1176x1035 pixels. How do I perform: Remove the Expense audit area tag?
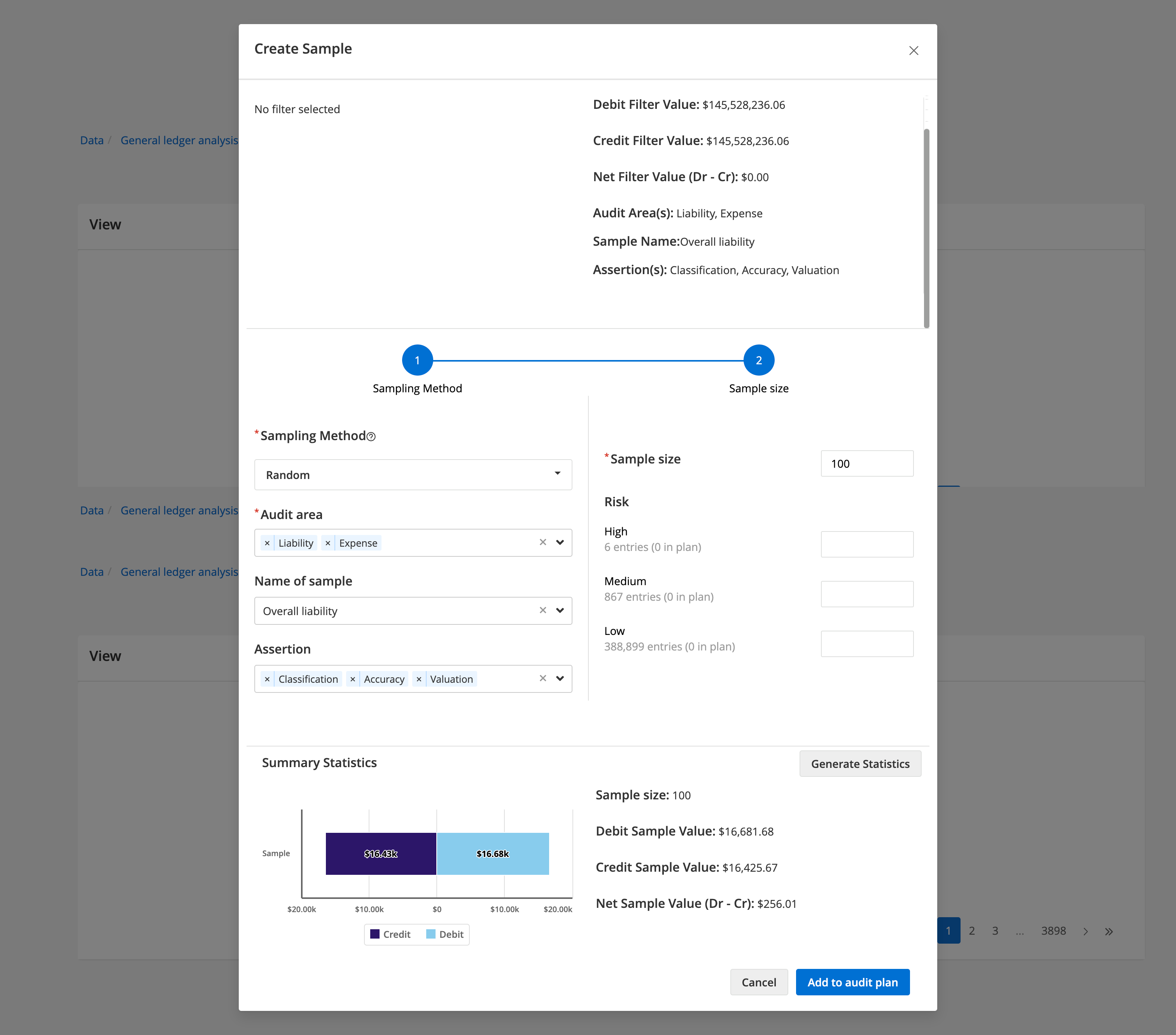(328, 543)
